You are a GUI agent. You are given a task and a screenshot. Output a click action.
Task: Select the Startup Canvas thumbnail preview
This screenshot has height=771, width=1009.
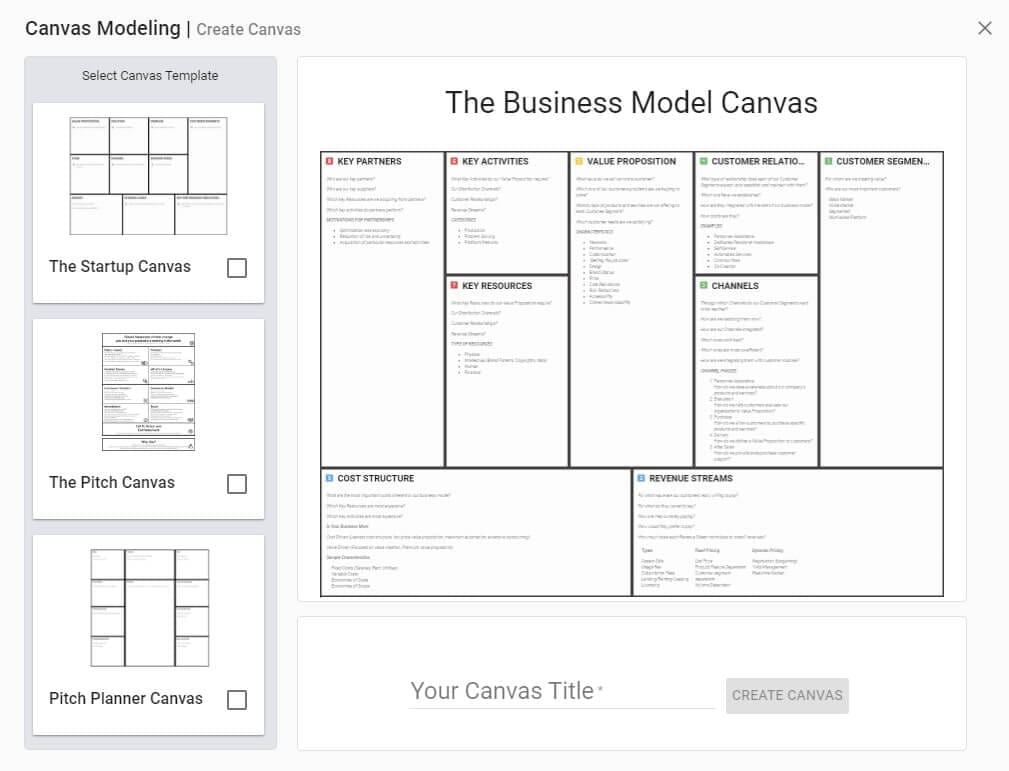tap(149, 176)
